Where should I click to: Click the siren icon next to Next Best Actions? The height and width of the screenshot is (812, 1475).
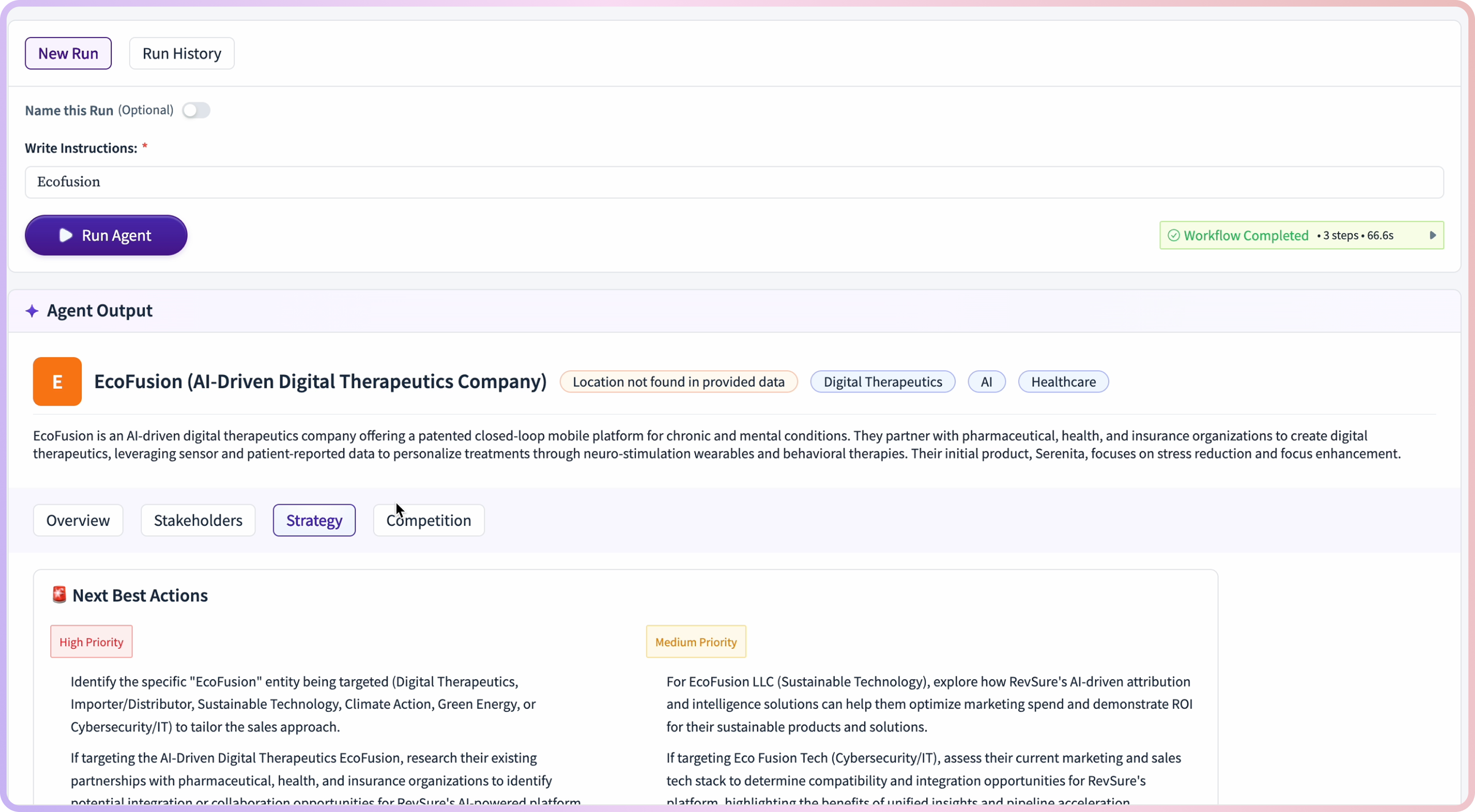pos(59,594)
